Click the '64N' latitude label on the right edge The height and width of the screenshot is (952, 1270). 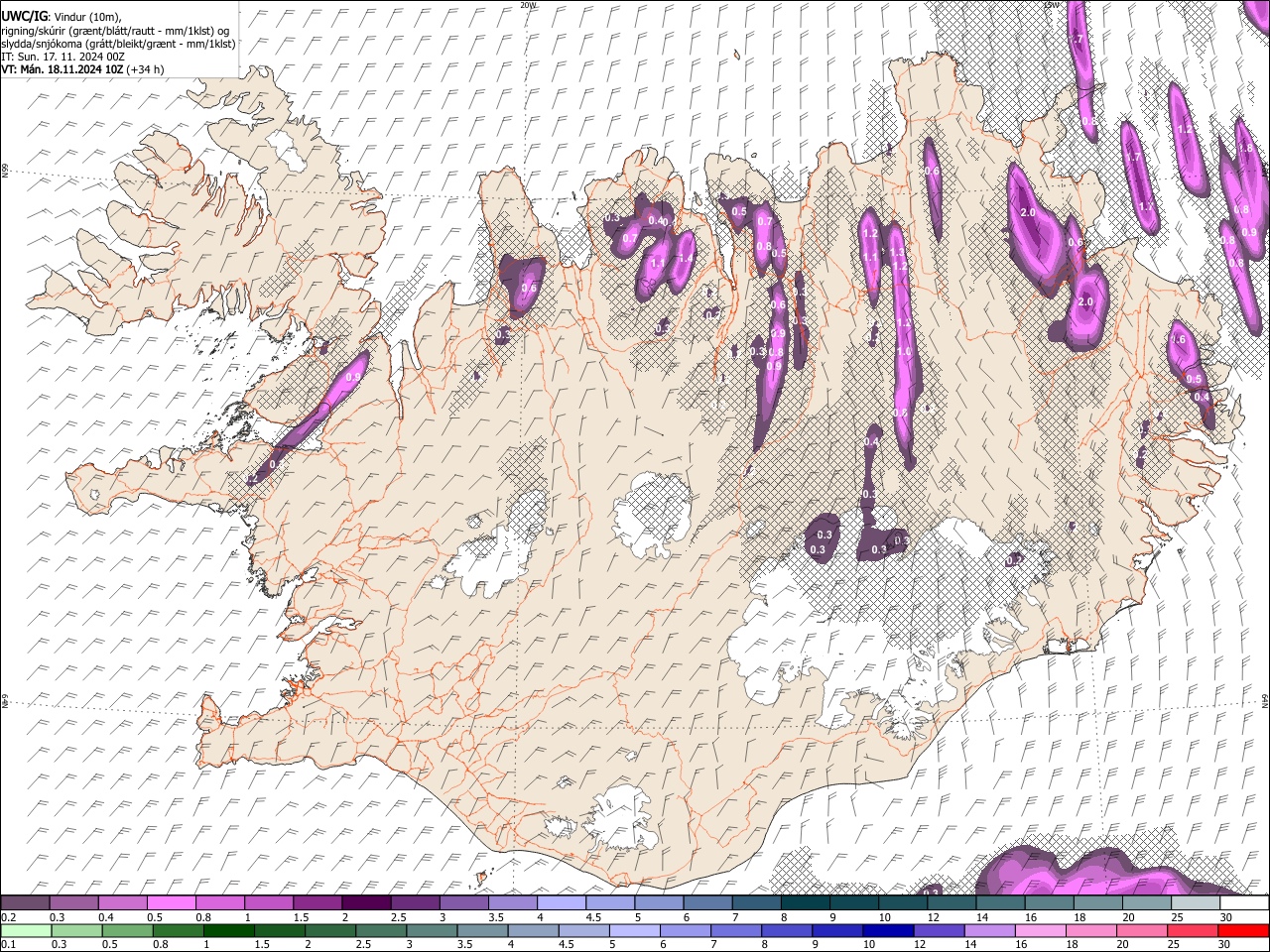pyautogui.click(x=1266, y=701)
